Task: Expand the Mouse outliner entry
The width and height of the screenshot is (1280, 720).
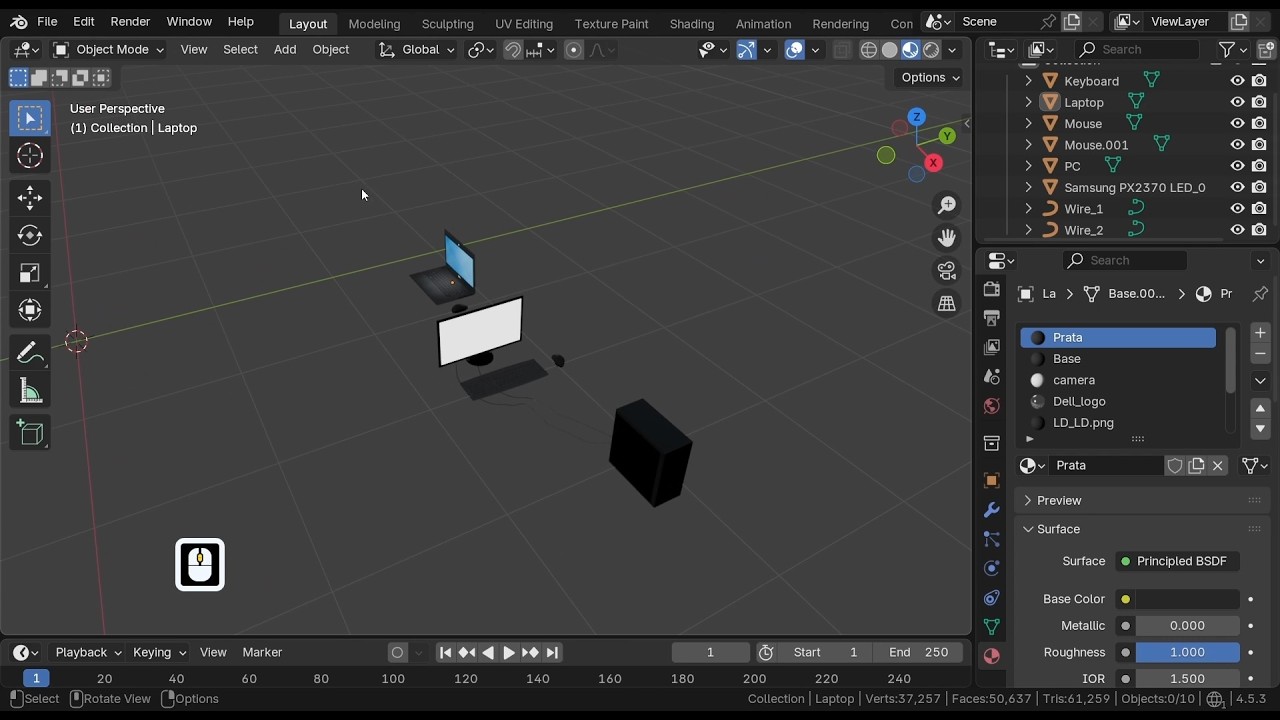Action: (1028, 124)
